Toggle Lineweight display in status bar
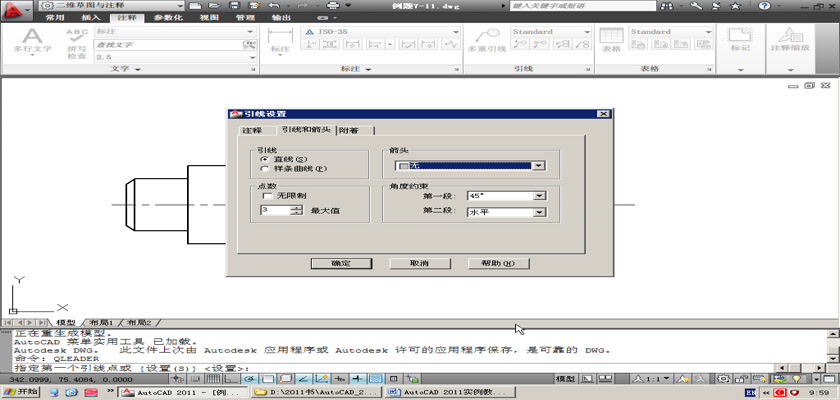The height and width of the screenshot is (400, 840). coord(357,379)
